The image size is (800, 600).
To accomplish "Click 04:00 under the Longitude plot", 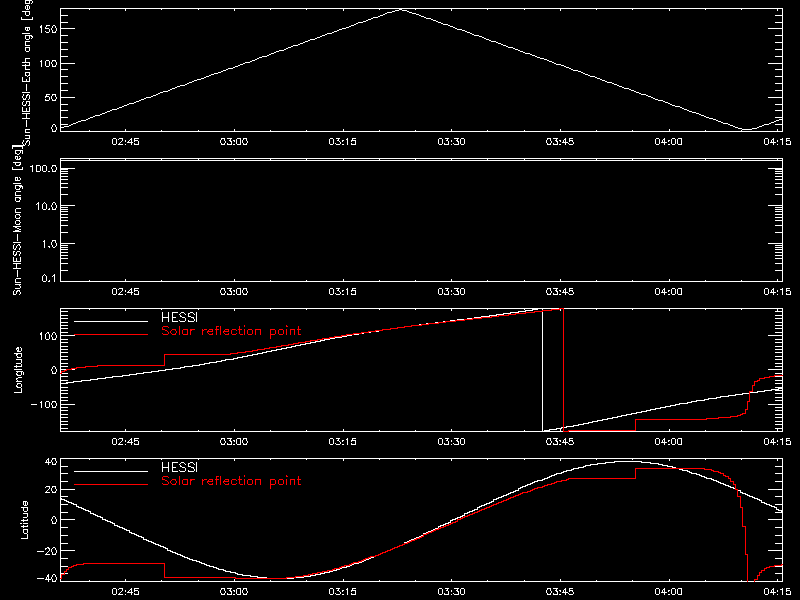I will 668,441.
